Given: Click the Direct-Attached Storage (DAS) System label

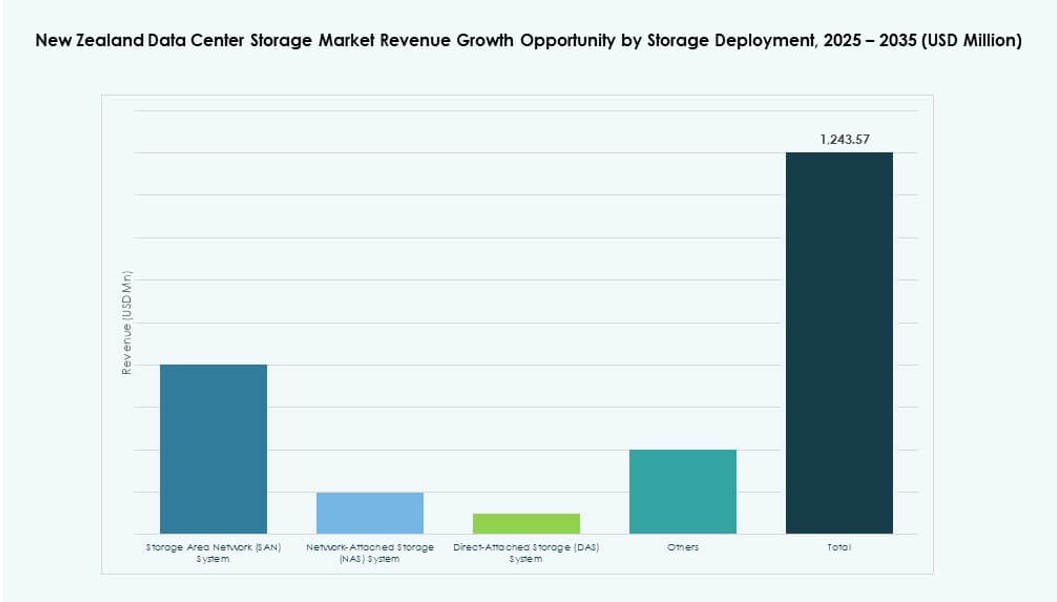Looking at the screenshot, I should click(x=525, y=553).
